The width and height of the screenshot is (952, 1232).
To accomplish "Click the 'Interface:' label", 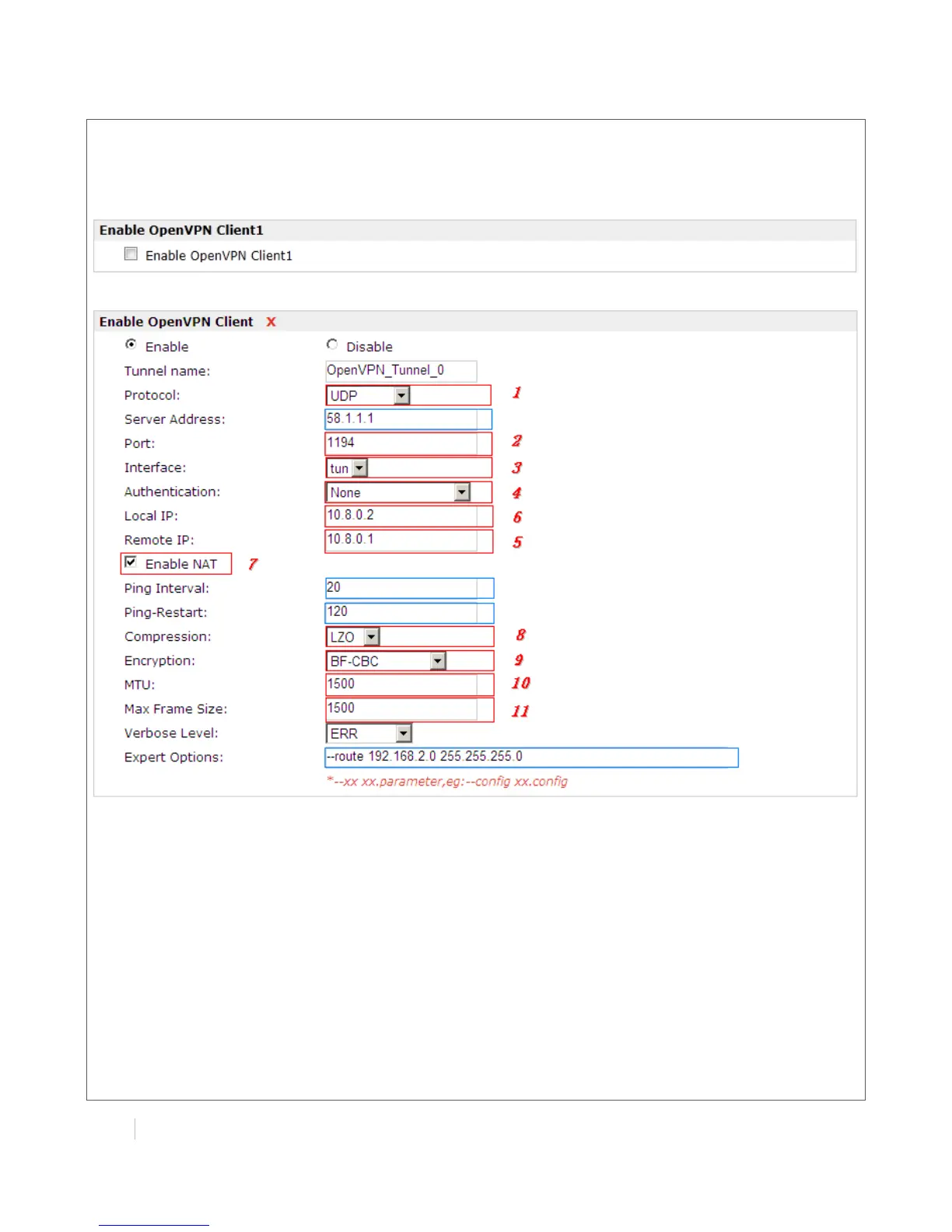I will (155, 468).
